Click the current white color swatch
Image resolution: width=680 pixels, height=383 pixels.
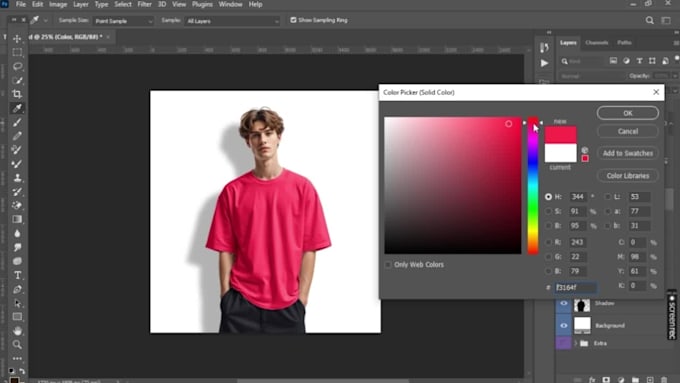pos(560,153)
